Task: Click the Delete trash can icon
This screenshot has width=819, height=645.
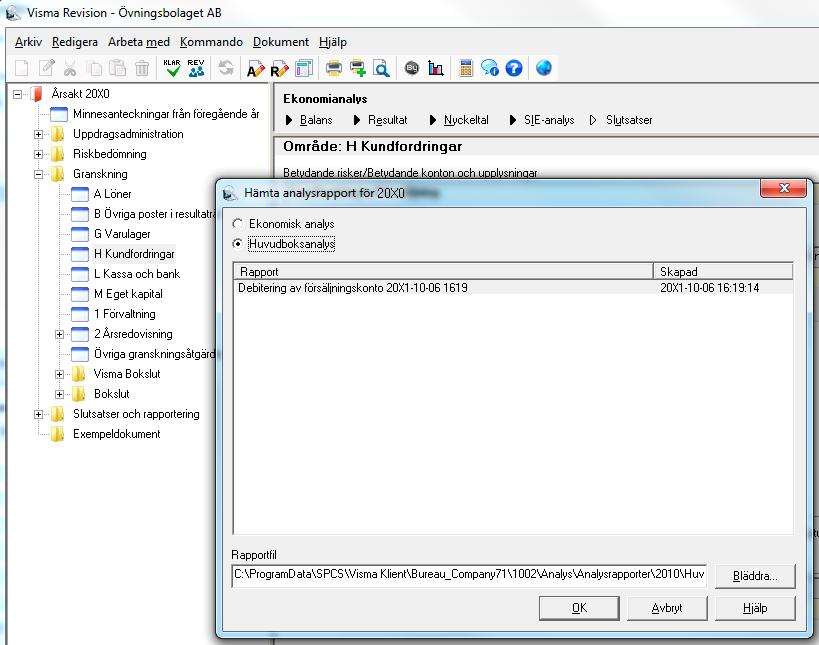Action: (142, 68)
